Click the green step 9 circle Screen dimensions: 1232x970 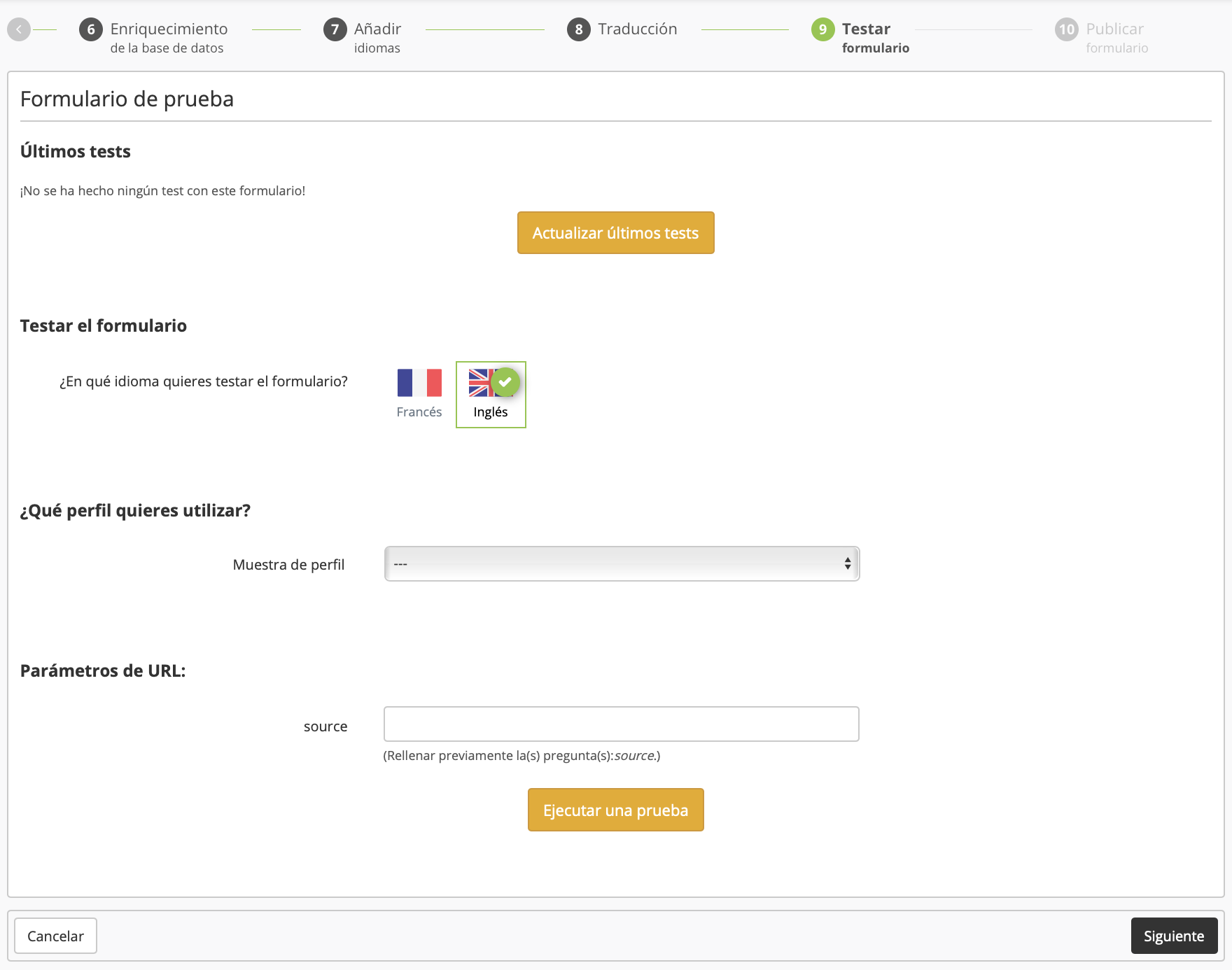822,29
